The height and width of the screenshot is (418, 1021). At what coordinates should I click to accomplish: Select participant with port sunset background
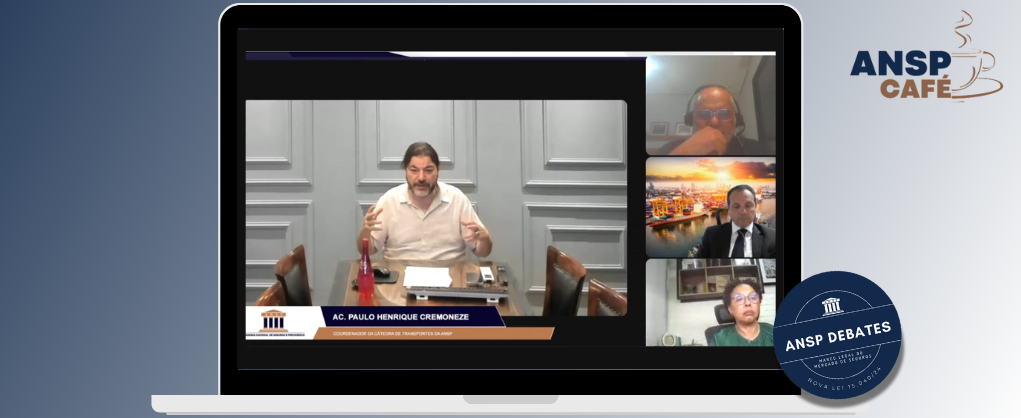click(x=710, y=207)
